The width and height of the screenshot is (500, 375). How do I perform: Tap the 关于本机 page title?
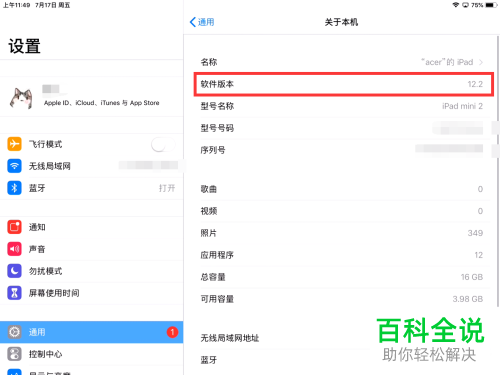(x=341, y=22)
